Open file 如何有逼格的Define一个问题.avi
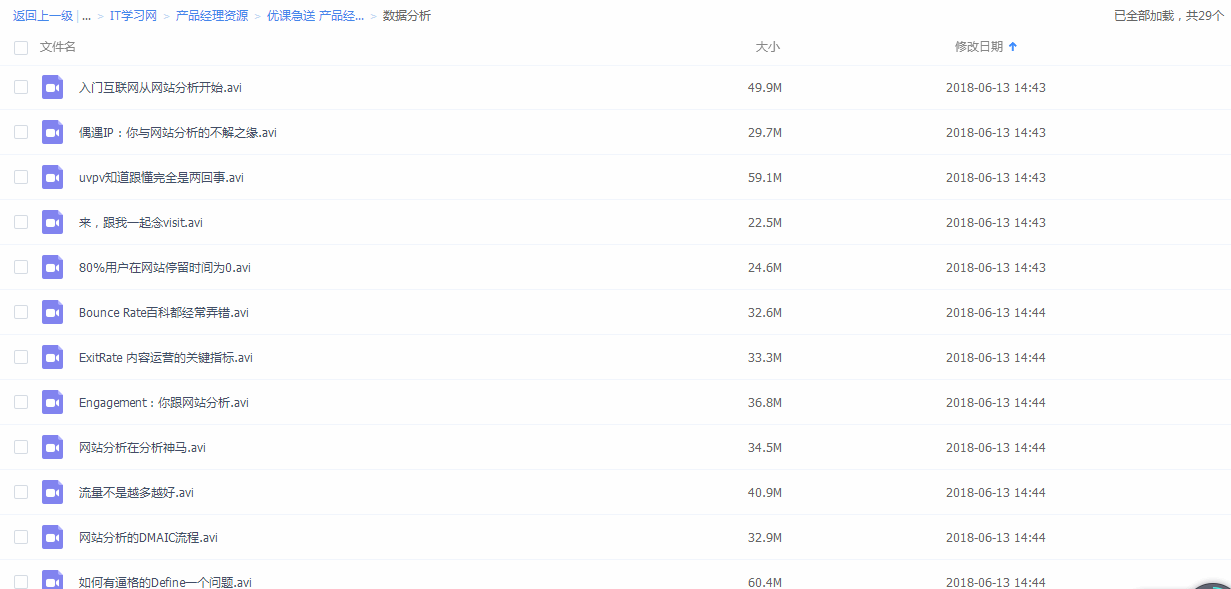This screenshot has width=1231, height=589. coord(165,582)
